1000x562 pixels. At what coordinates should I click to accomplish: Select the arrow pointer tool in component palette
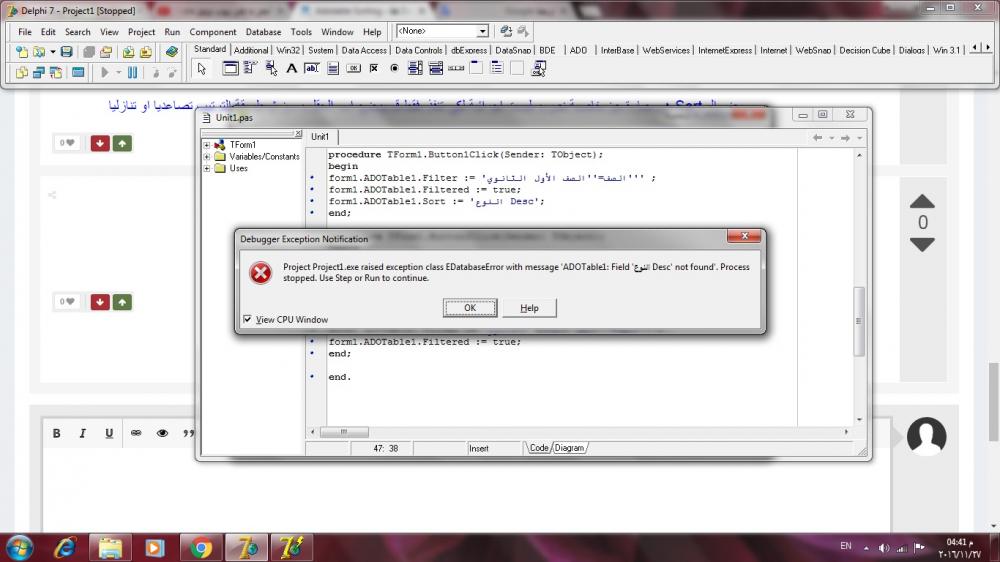point(202,69)
